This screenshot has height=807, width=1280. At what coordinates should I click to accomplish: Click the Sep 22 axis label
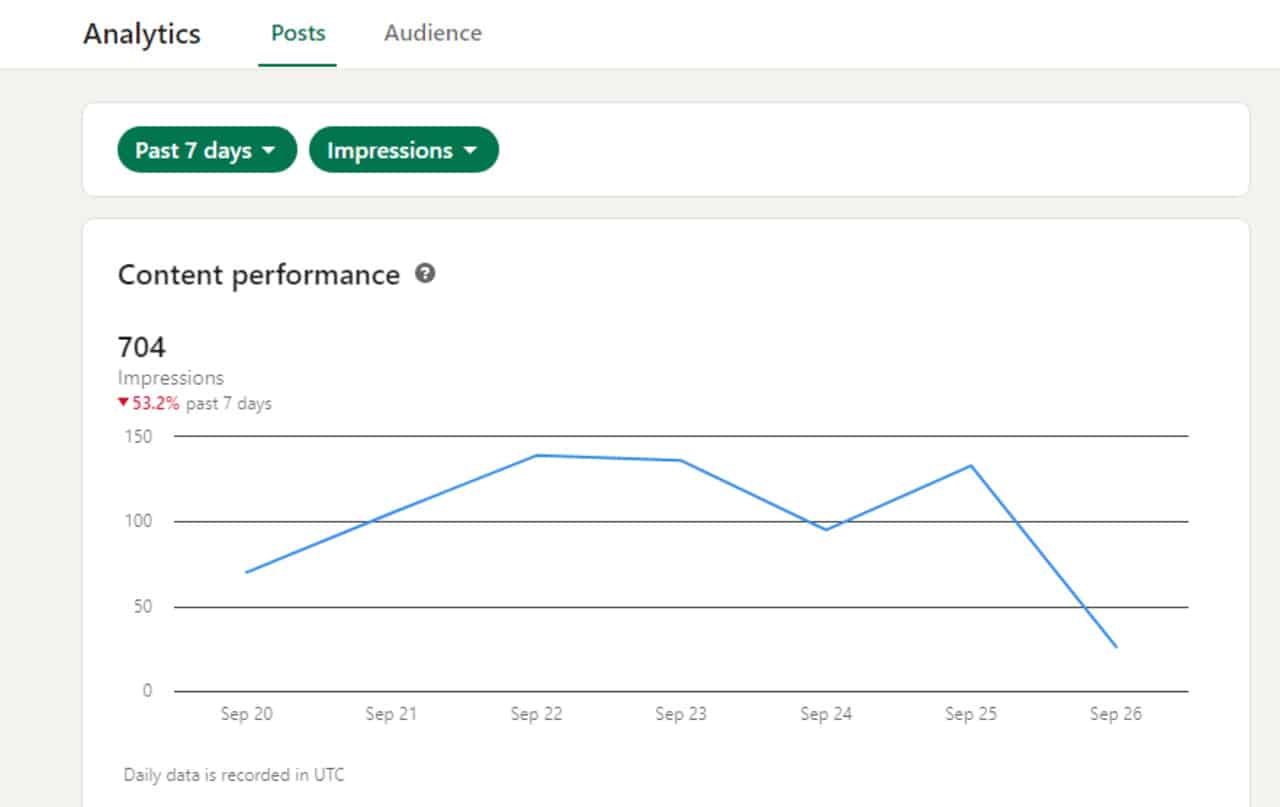(x=536, y=714)
